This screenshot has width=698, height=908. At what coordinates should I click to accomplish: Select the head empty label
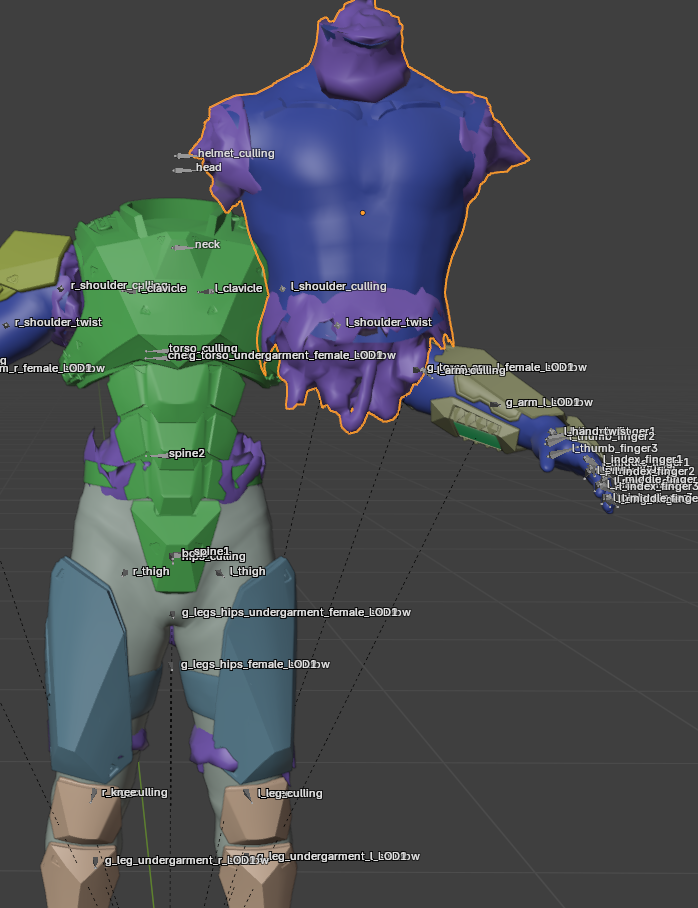[209, 167]
